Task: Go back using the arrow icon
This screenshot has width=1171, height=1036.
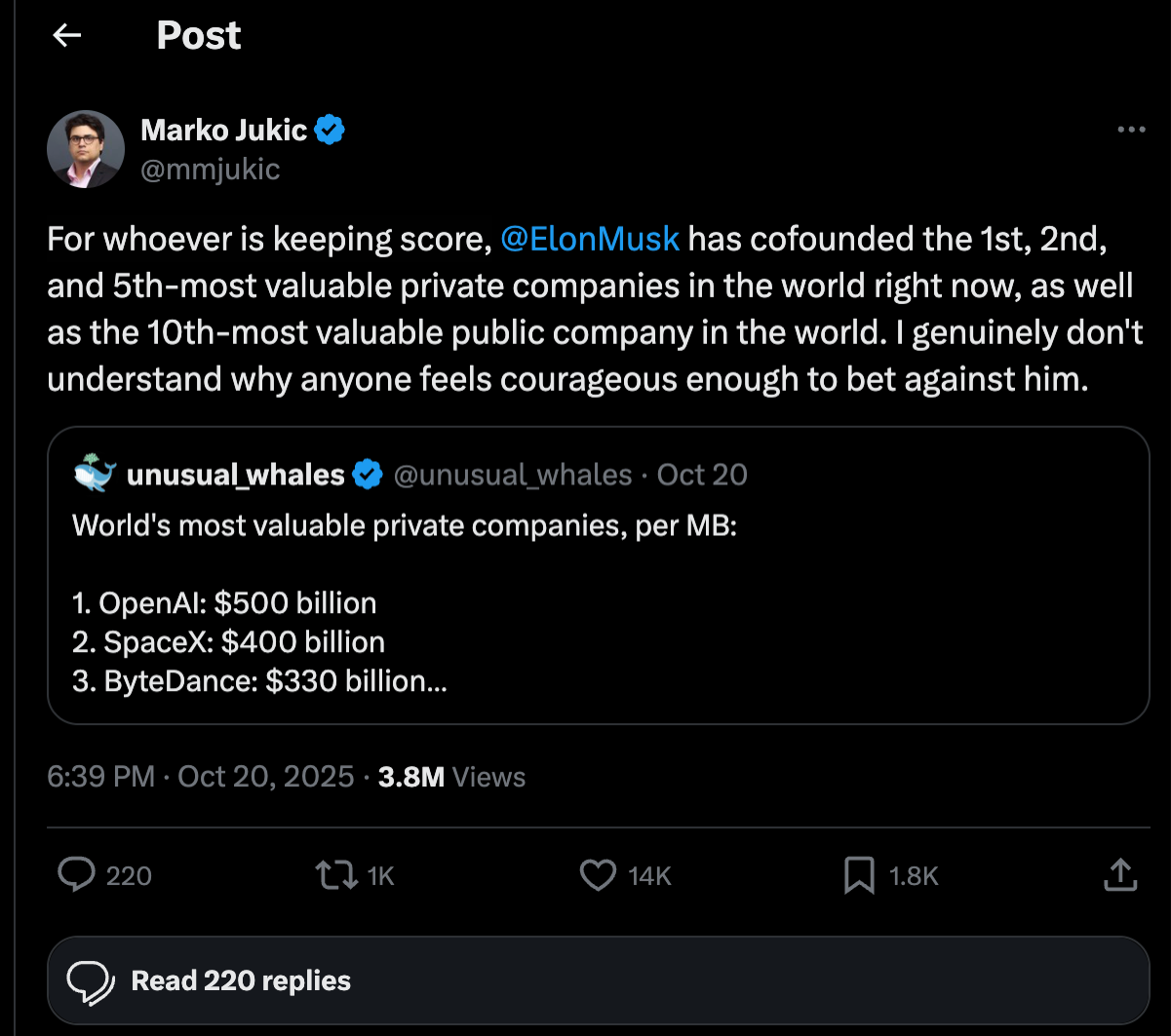Action: 66,36
